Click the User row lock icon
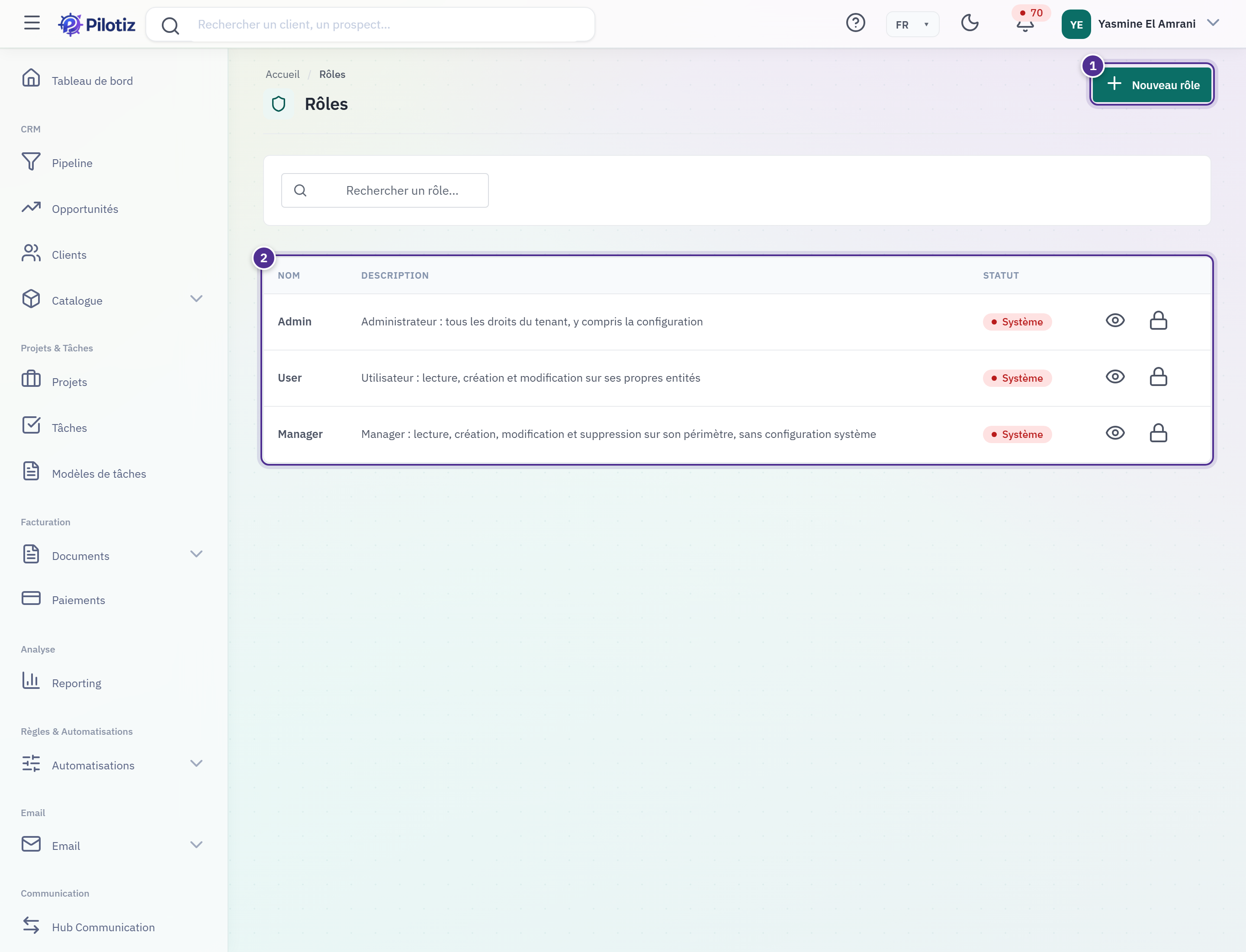The image size is (1246, 952). (1158, 377)
